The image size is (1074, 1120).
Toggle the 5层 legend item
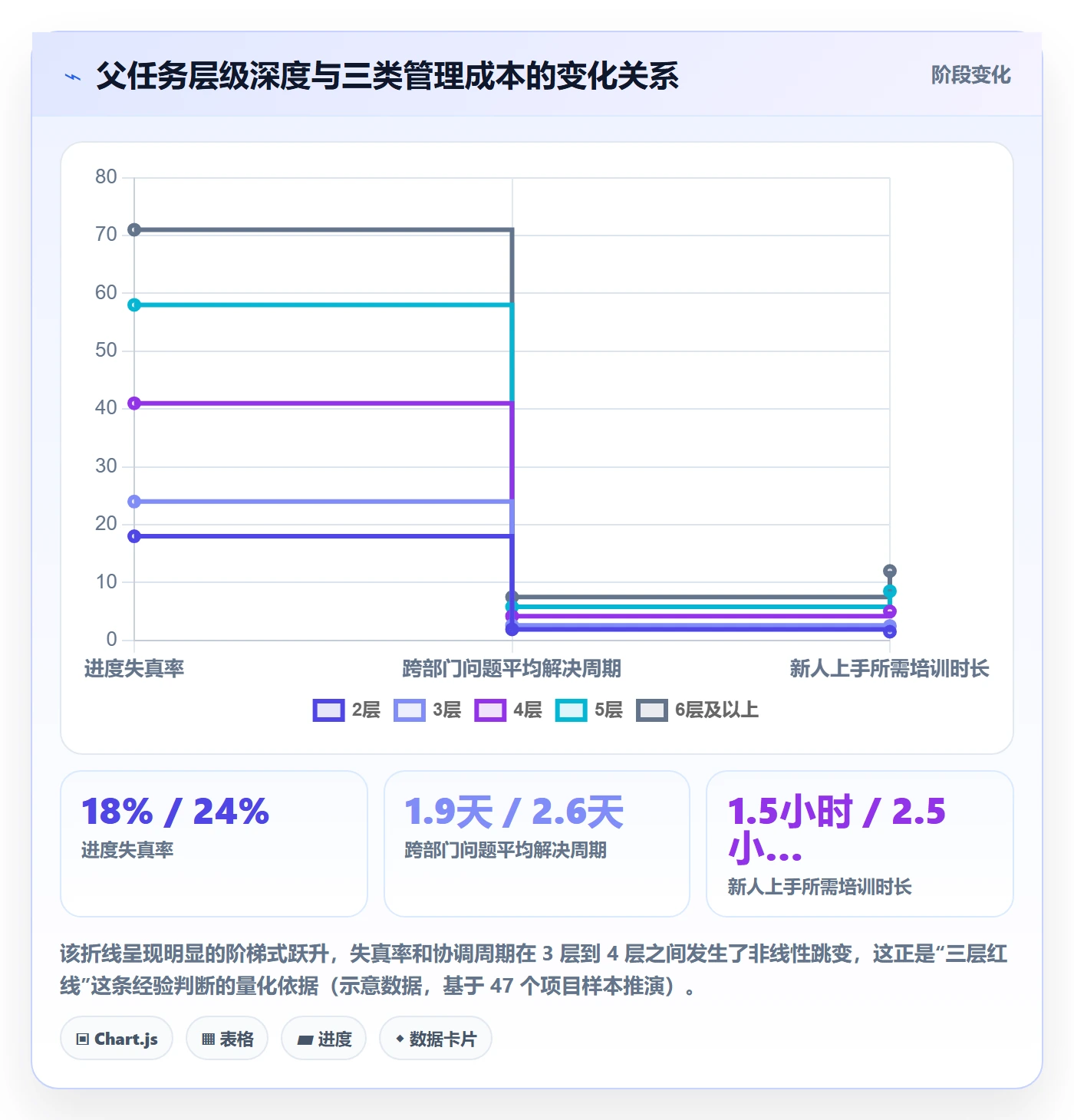click(x=588, y=710)
